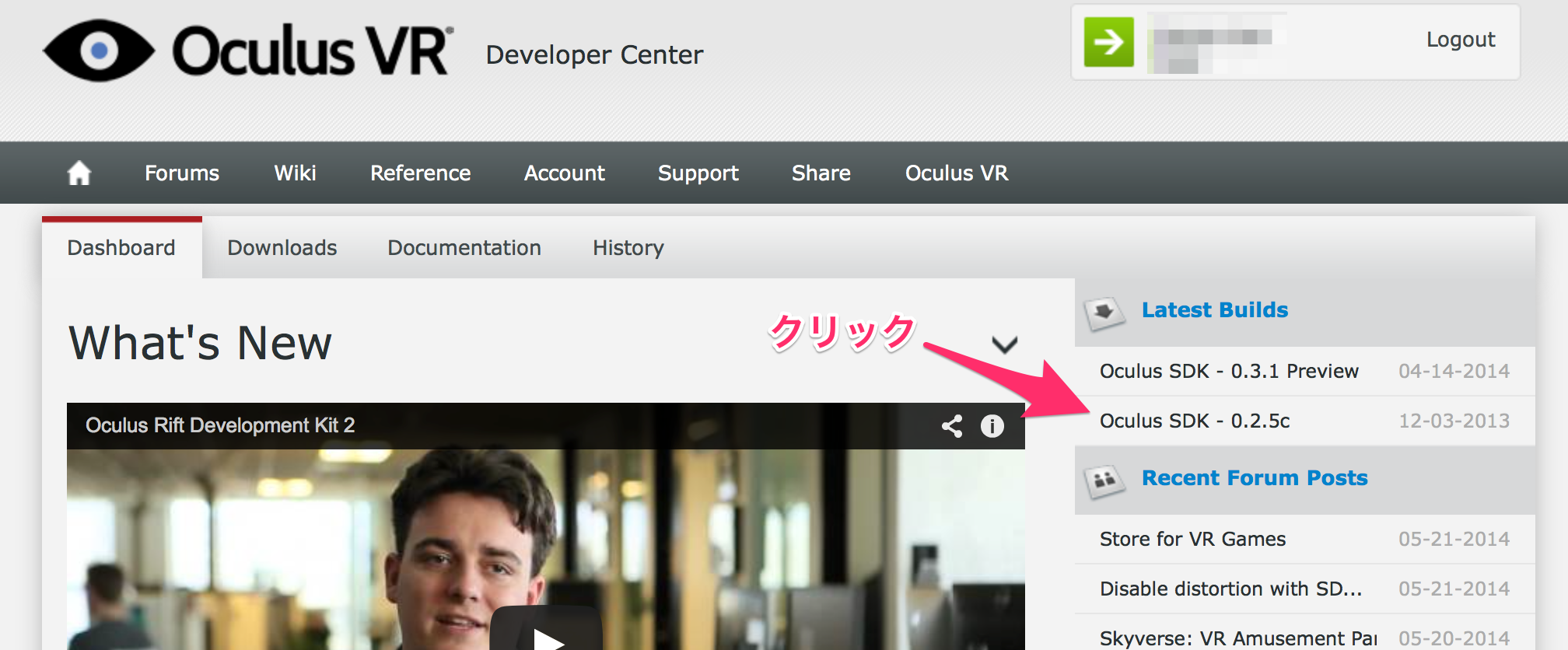This screenshot has height=650, width=1568.
Task: Open Disable distortion with SD... post
Action: (x=1230, y=589)
